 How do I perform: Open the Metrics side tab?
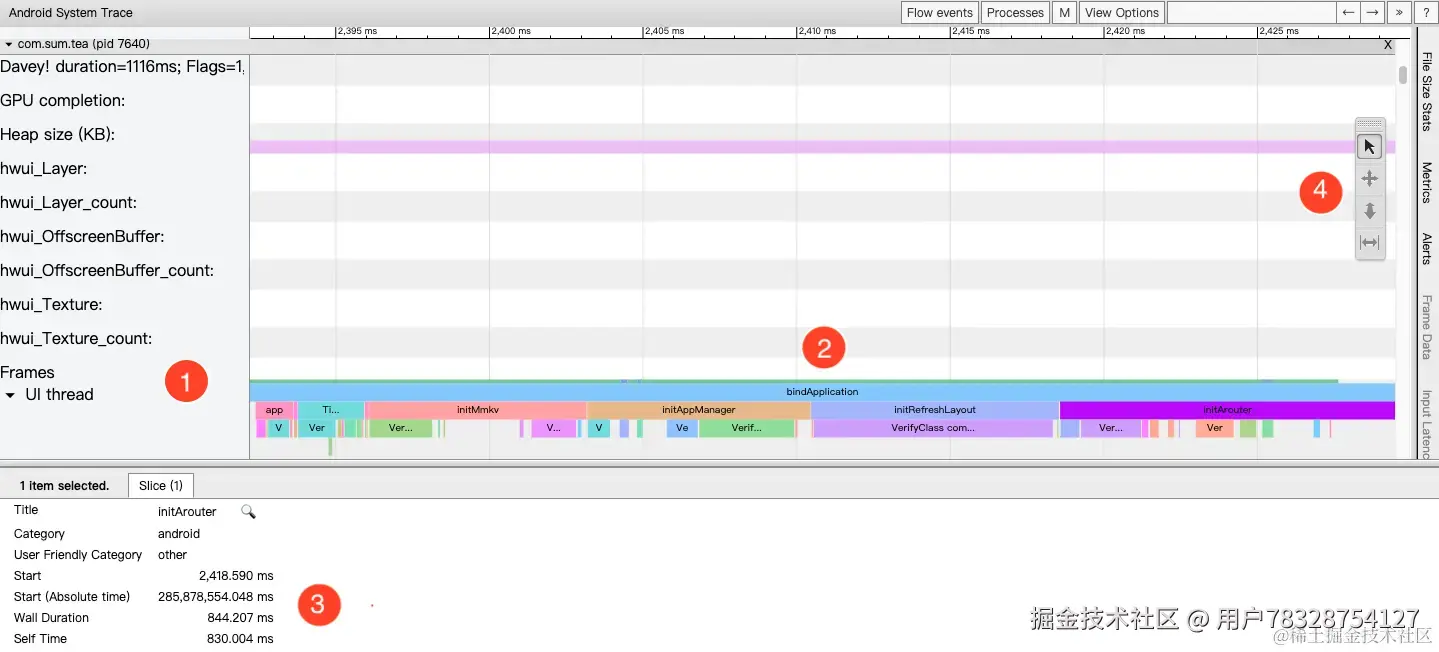1427,182
